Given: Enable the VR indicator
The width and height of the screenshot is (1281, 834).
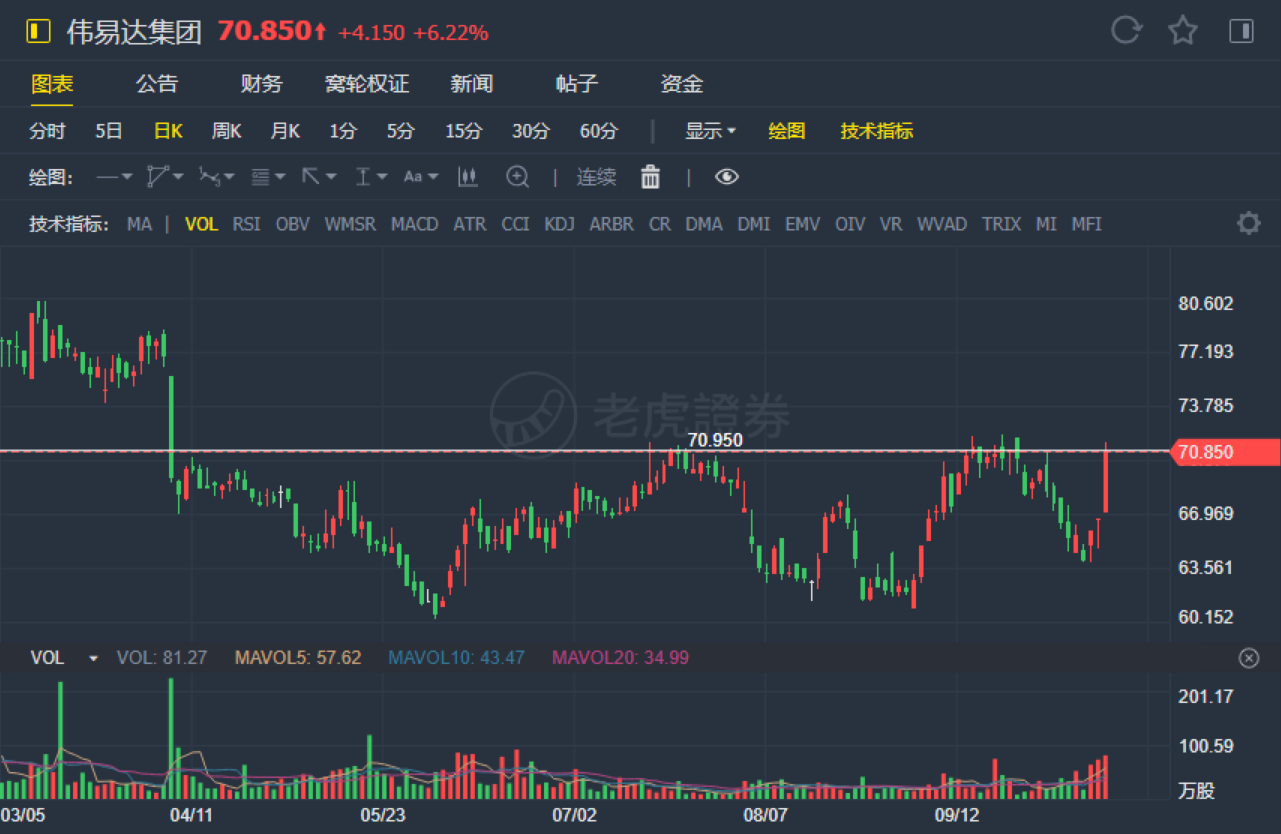Looking at the screenshot, I should coord(891,224).
